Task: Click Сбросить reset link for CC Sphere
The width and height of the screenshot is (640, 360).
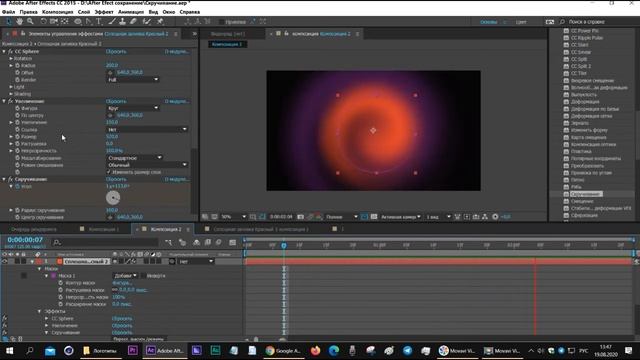Action: [116, 51]
